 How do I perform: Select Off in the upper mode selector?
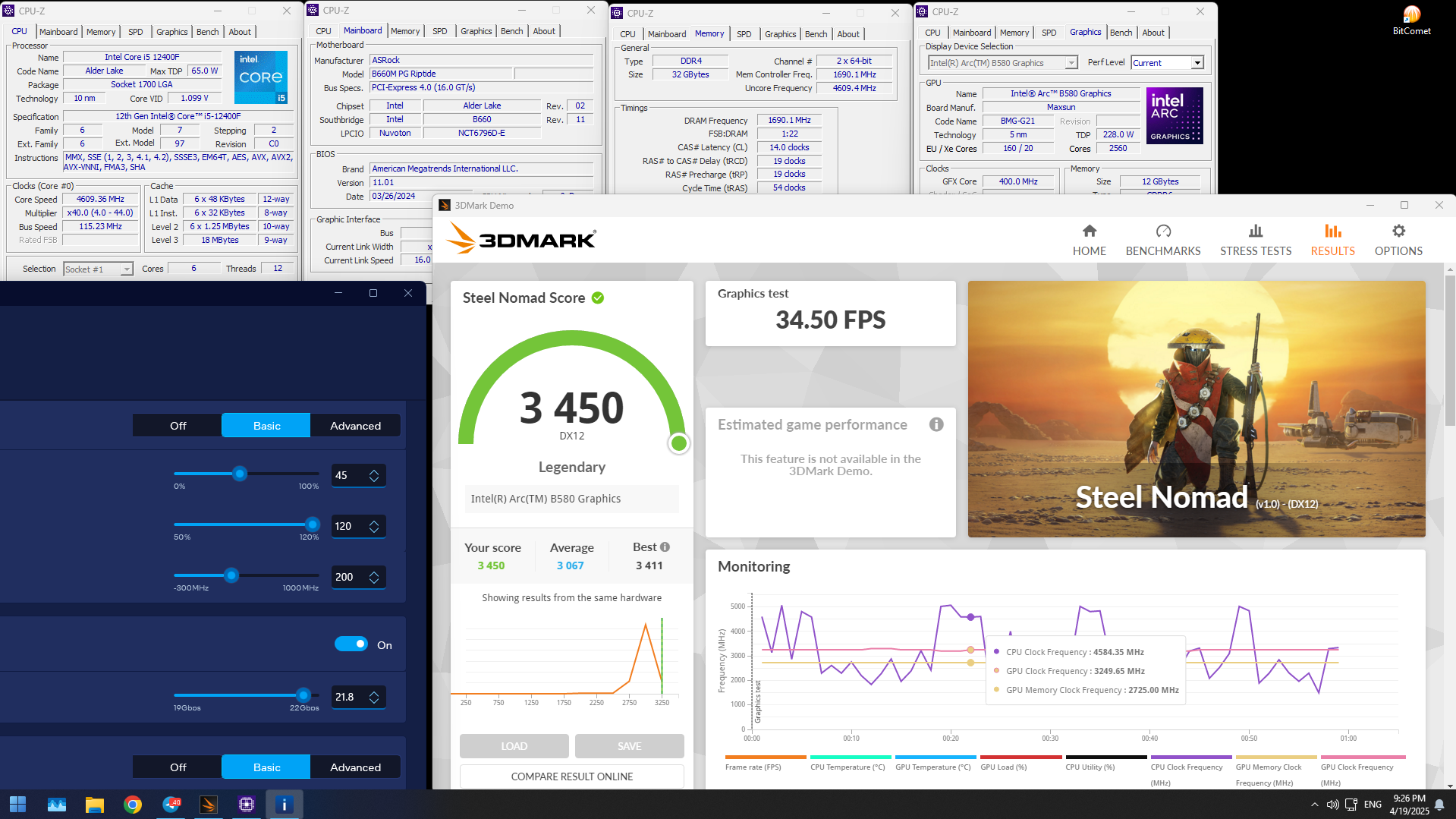click(178, 426)
